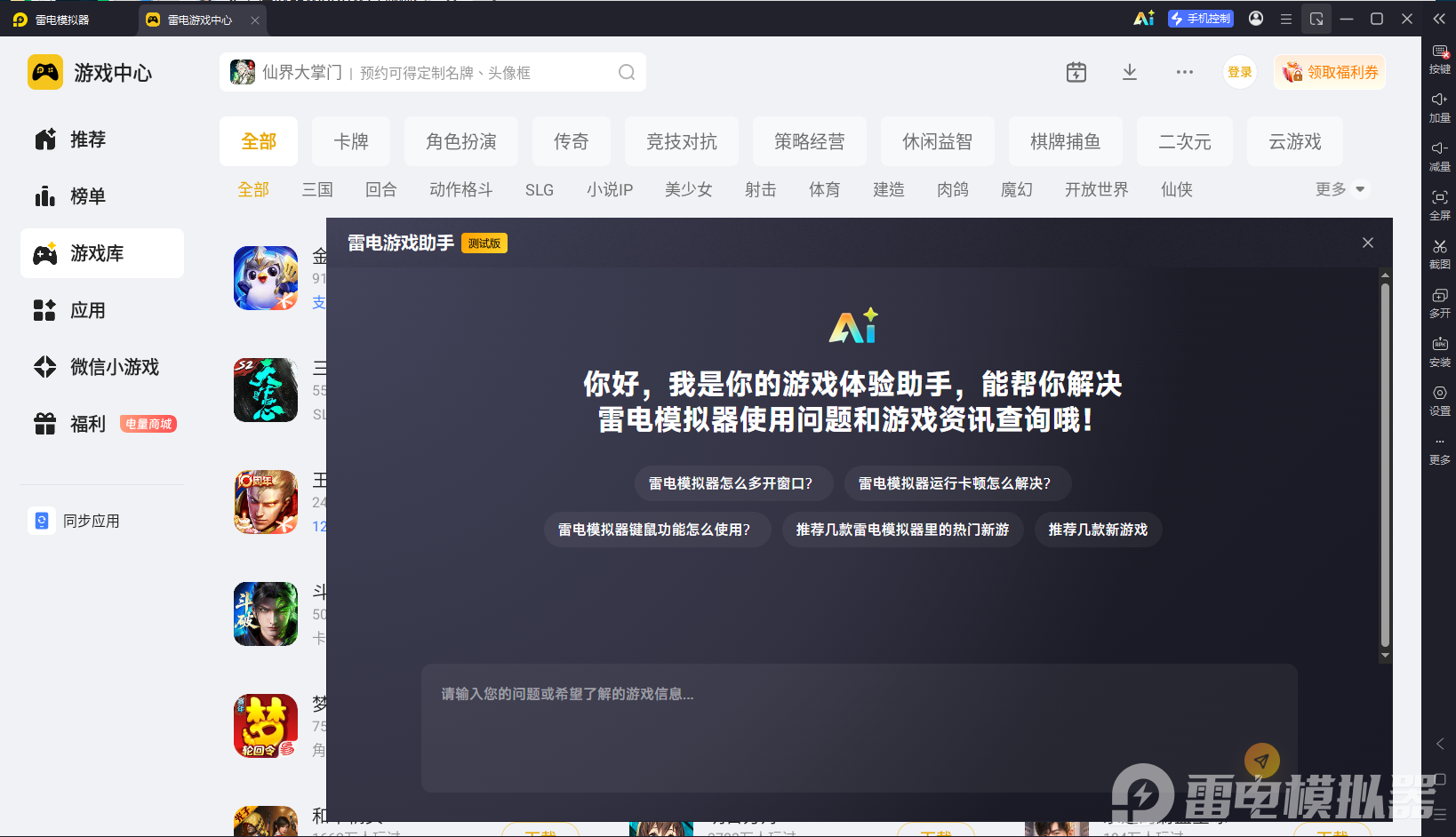This screenshot has width=1456, height=837.
Task: Close the 雷电游戏中心 tab
Action: pyautogui.click(x=255, y=20)
